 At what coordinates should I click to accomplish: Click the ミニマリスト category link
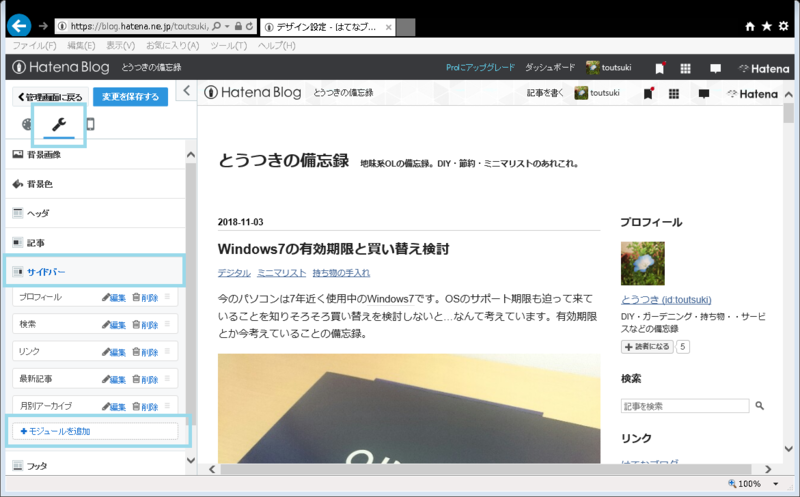[x=282, y=273]
